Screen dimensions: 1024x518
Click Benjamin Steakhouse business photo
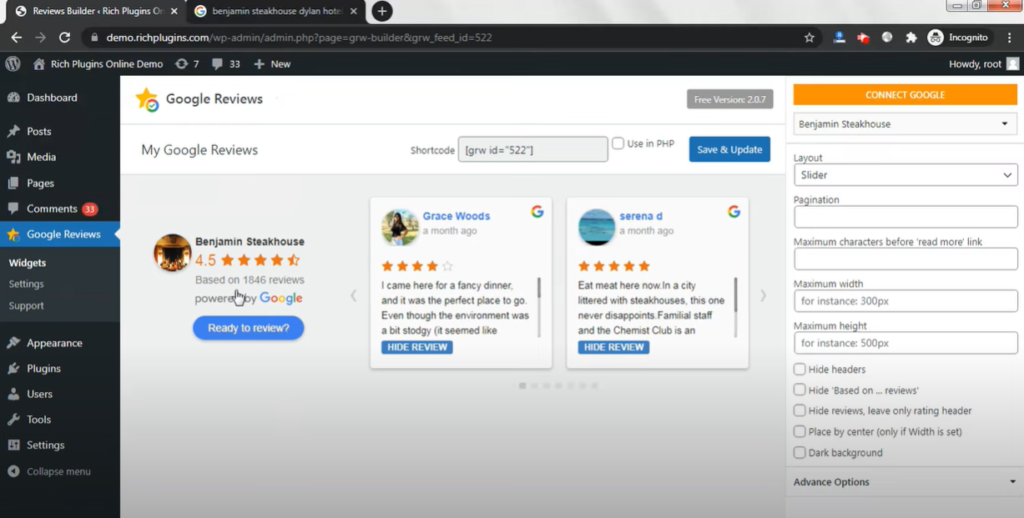click(x=172, y=252)
